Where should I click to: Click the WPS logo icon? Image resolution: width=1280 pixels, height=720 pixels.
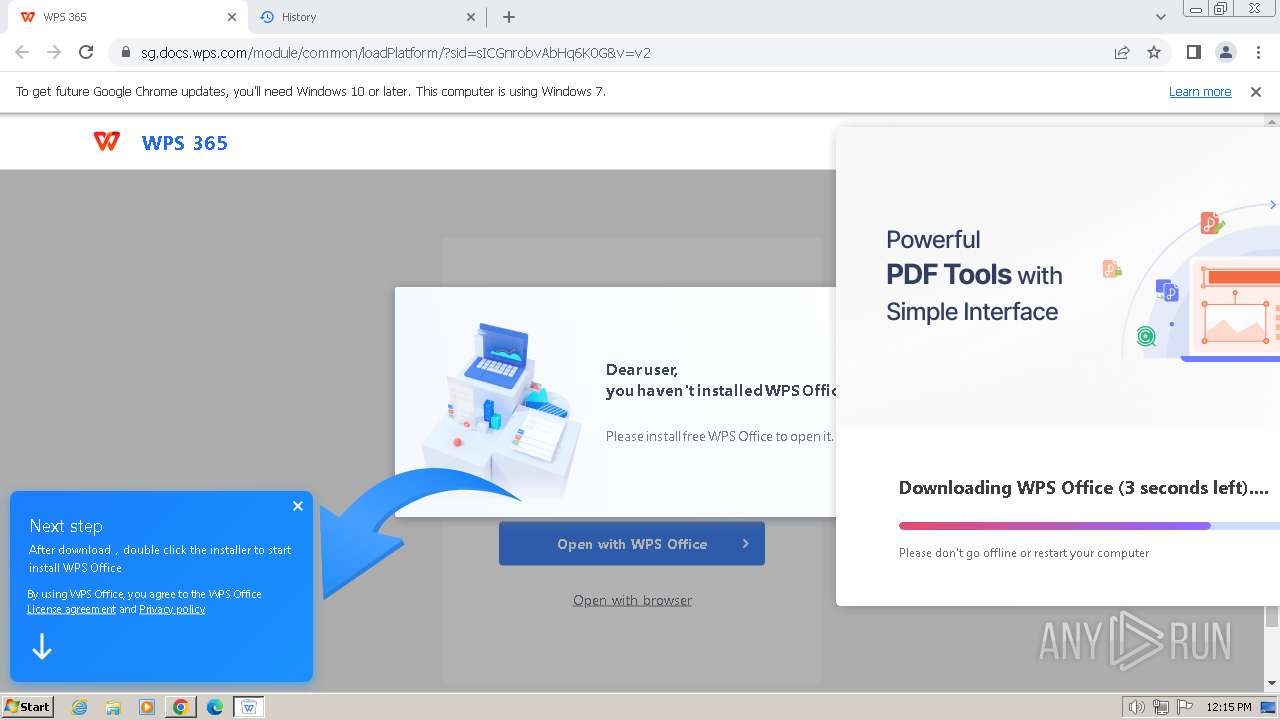tap(107, 142)
